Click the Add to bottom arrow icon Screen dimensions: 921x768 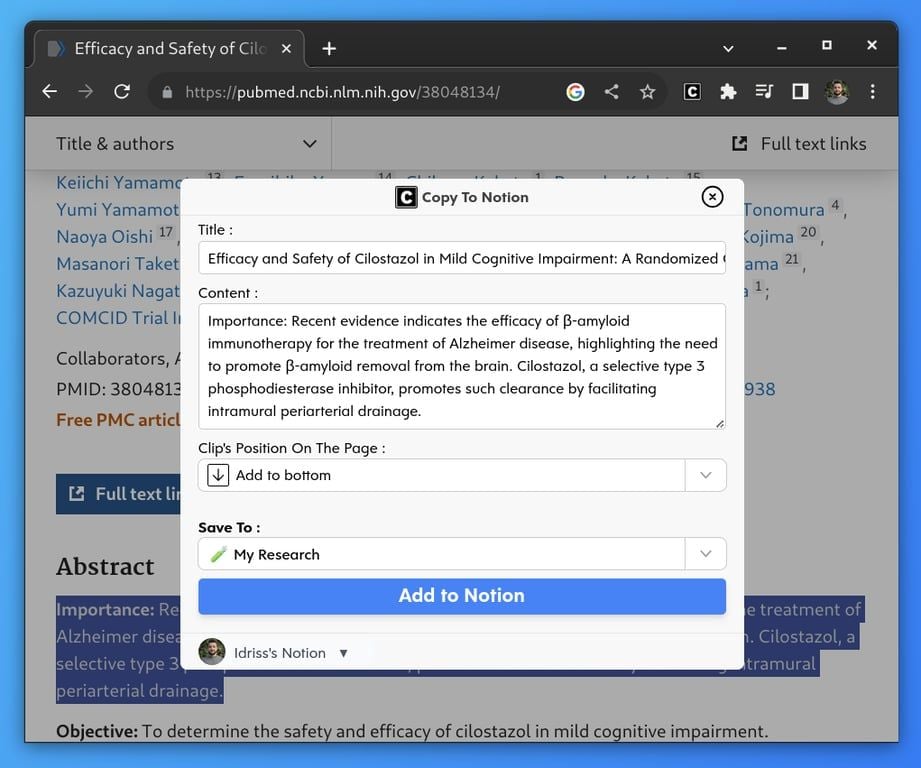[x=218, y=475]
